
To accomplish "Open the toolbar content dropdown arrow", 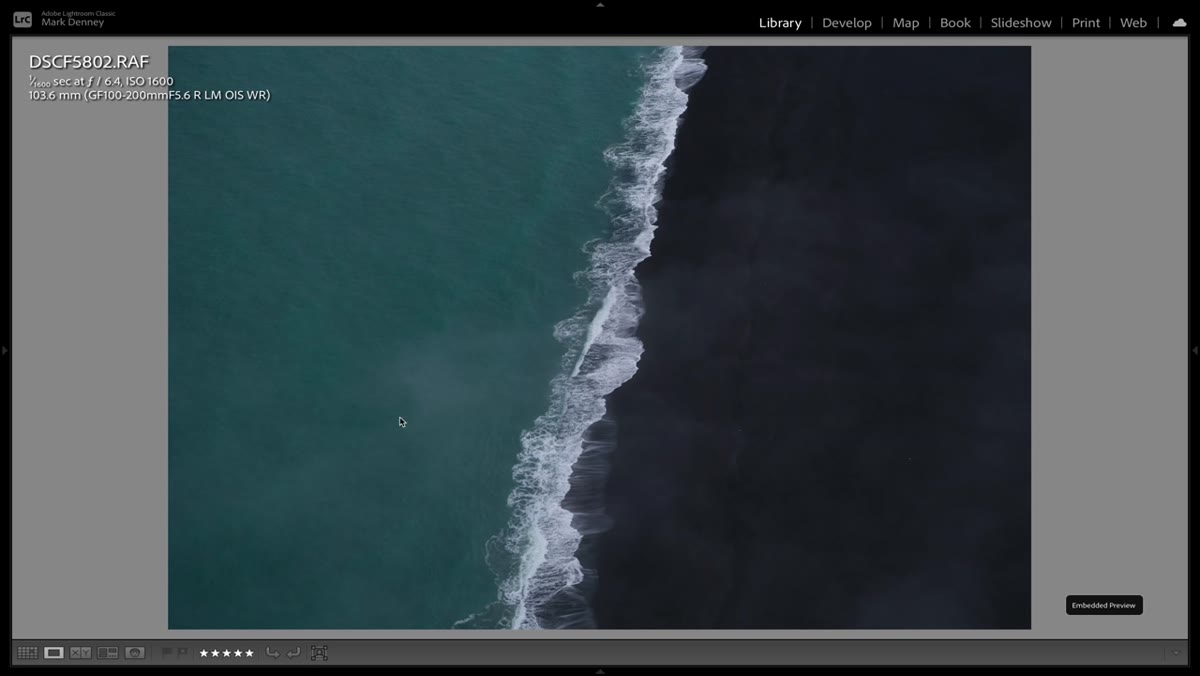I will click(1176, 653).
